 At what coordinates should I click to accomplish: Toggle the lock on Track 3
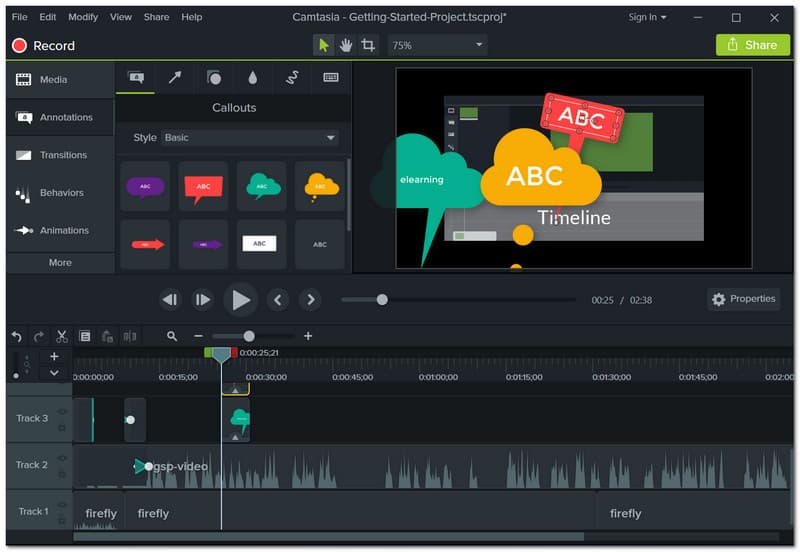pyautogui.click(x=62, y=427)
